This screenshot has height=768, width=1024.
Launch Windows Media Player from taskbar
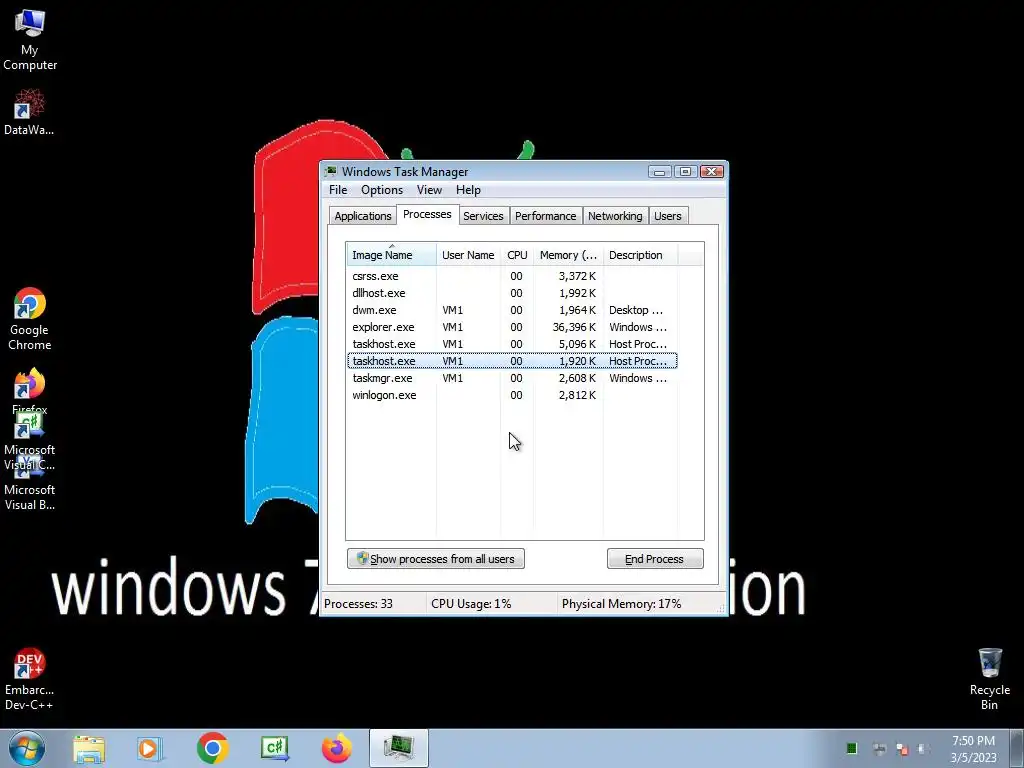pos(150,748)
